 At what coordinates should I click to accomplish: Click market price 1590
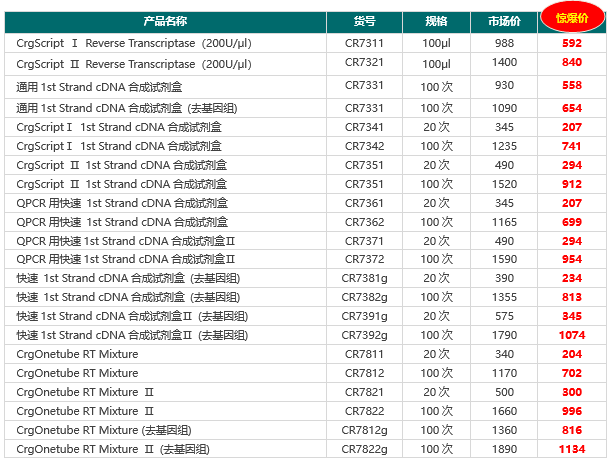504,260
